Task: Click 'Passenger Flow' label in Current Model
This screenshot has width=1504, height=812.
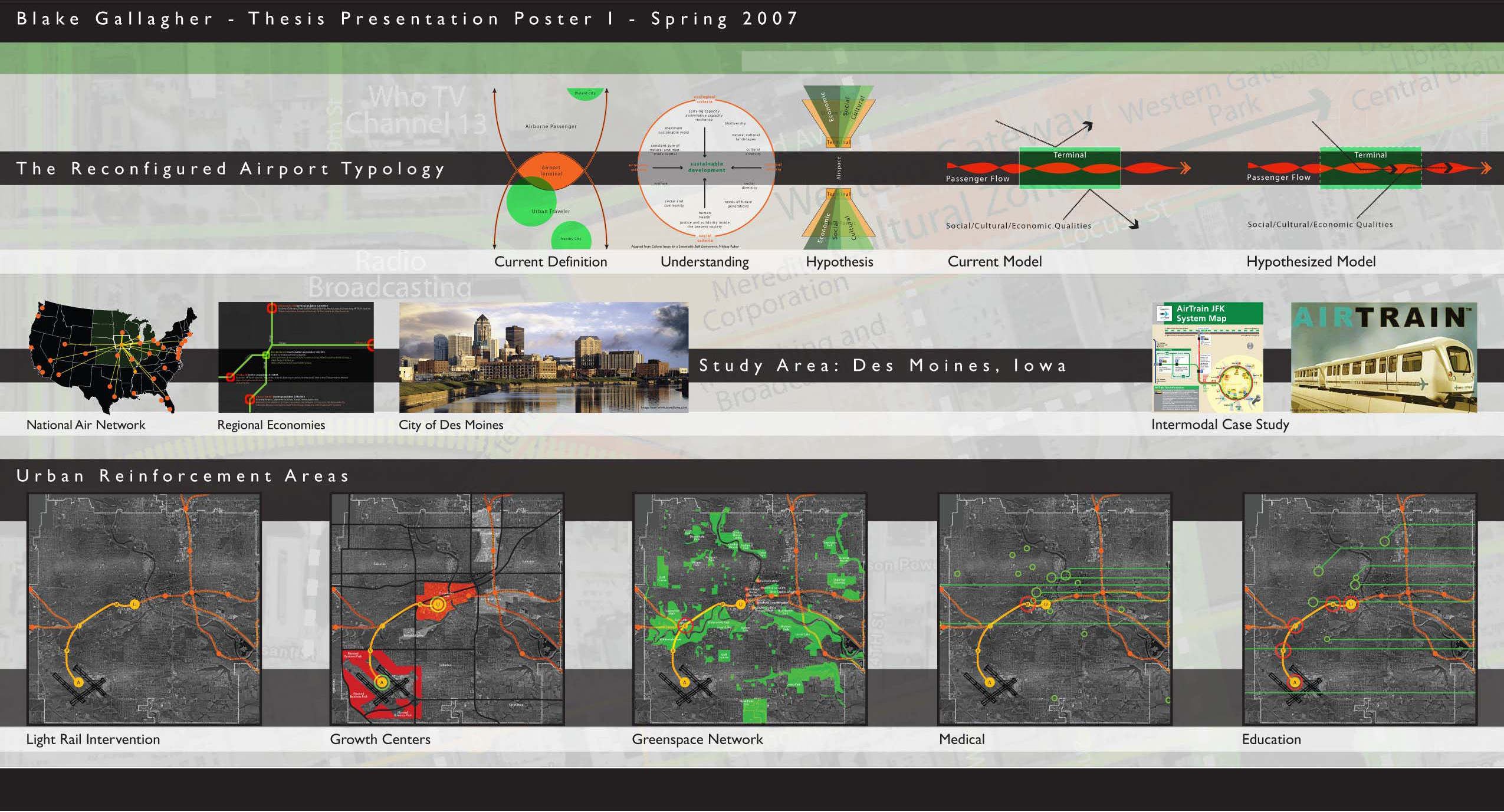Action: point(977,179)
